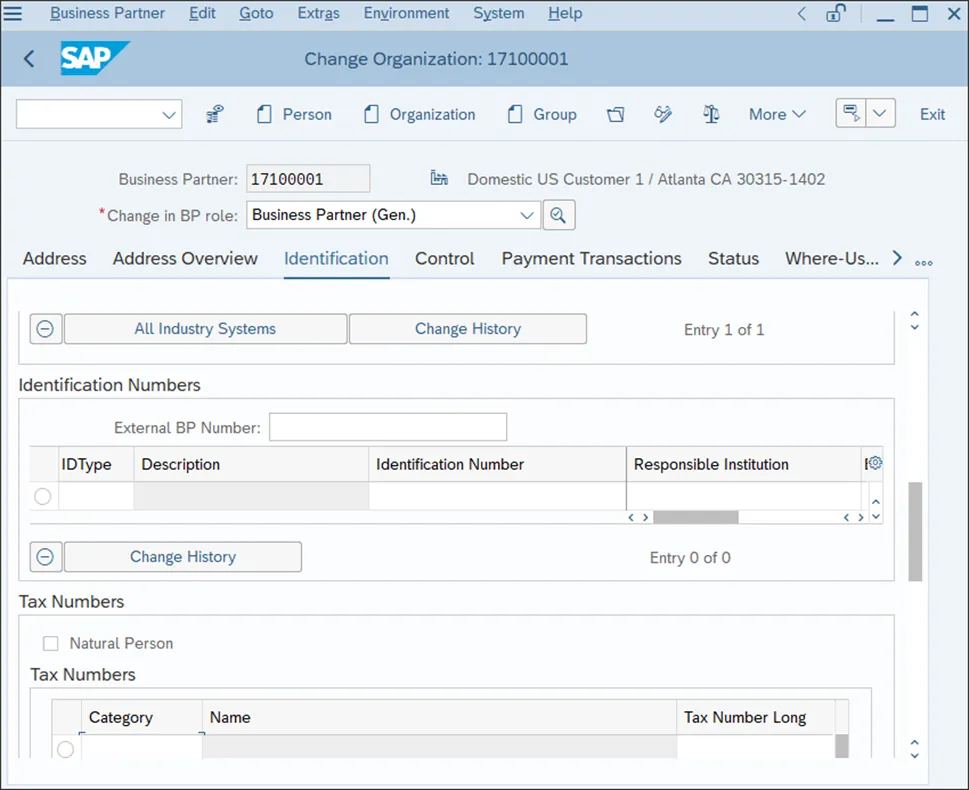Click the Description column header
The image size is (969, 790).
click(x=252, y=464)
